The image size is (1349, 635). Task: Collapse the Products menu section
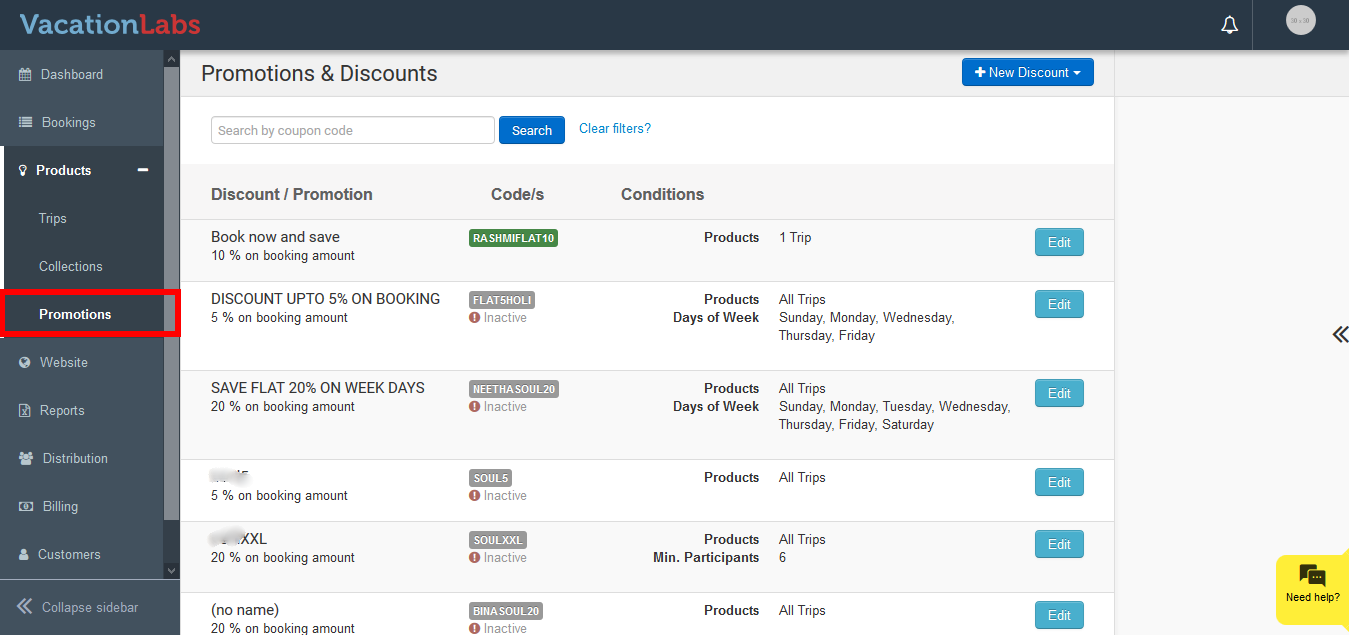coord(143,170)
